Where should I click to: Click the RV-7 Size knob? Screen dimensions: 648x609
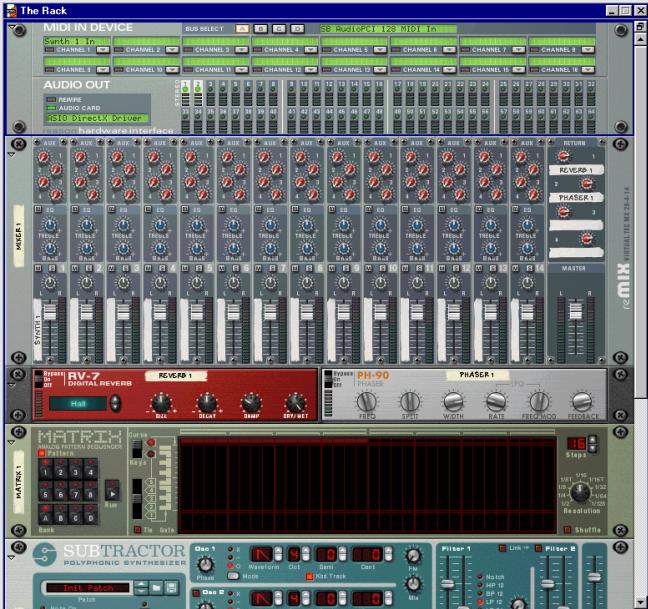click(x=161, y=402)
